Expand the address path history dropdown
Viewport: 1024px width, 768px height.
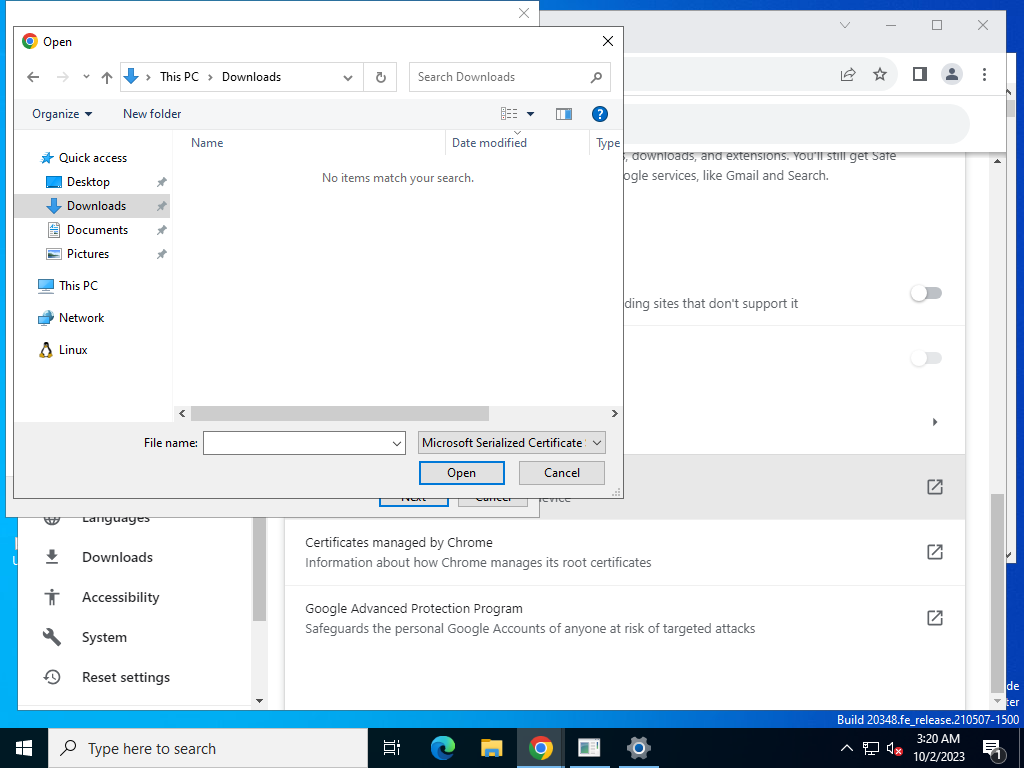[348, 77]
